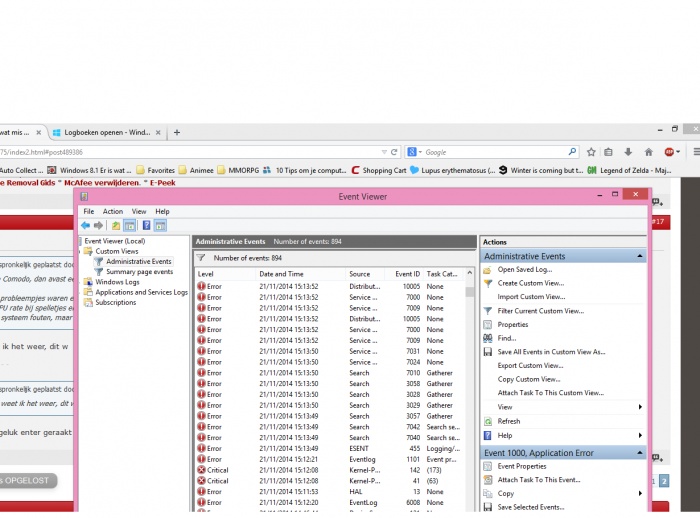Click the Up one level folder icon
The image size is (700, 518).
[116, 226]
